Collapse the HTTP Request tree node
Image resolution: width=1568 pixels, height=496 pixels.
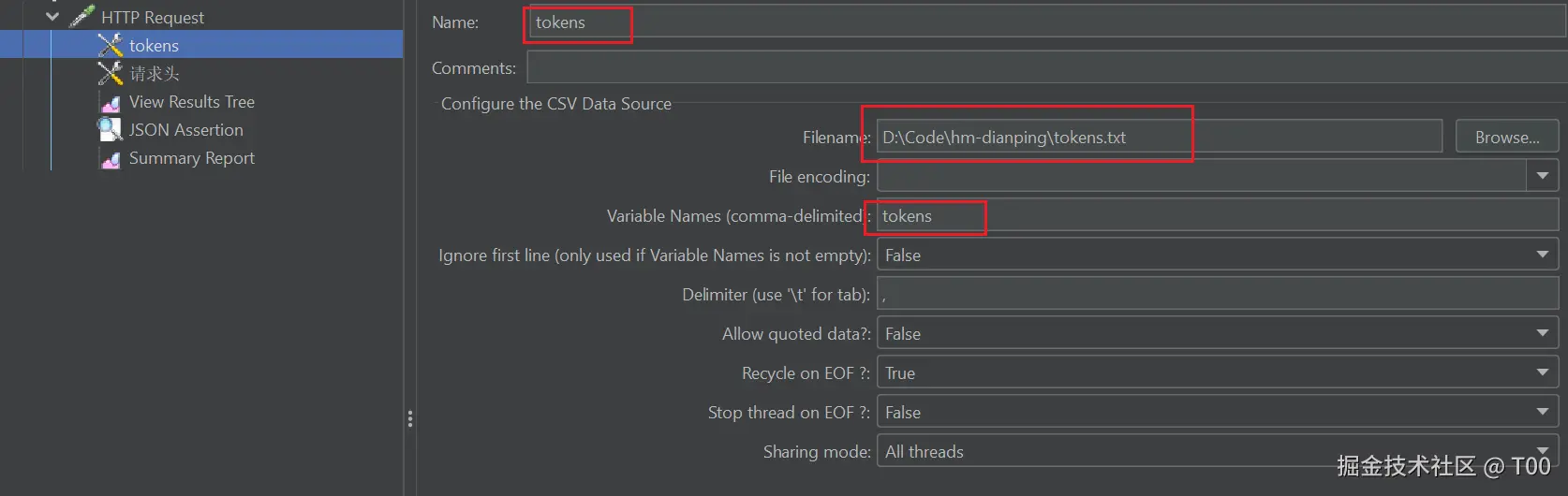(x=52, y=16)
